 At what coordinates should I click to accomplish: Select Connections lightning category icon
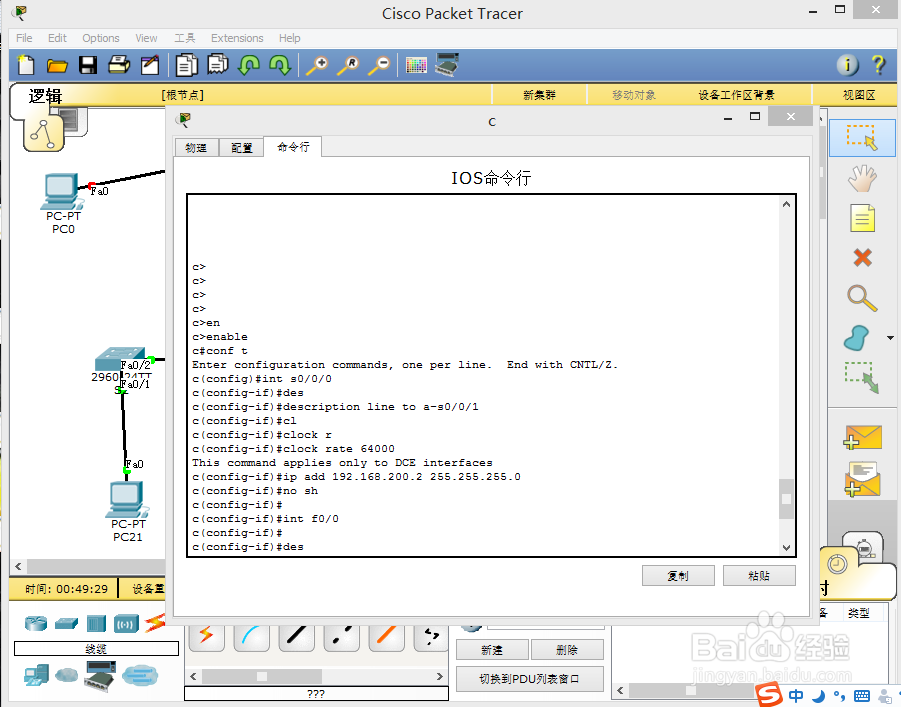tap(155, 623)
